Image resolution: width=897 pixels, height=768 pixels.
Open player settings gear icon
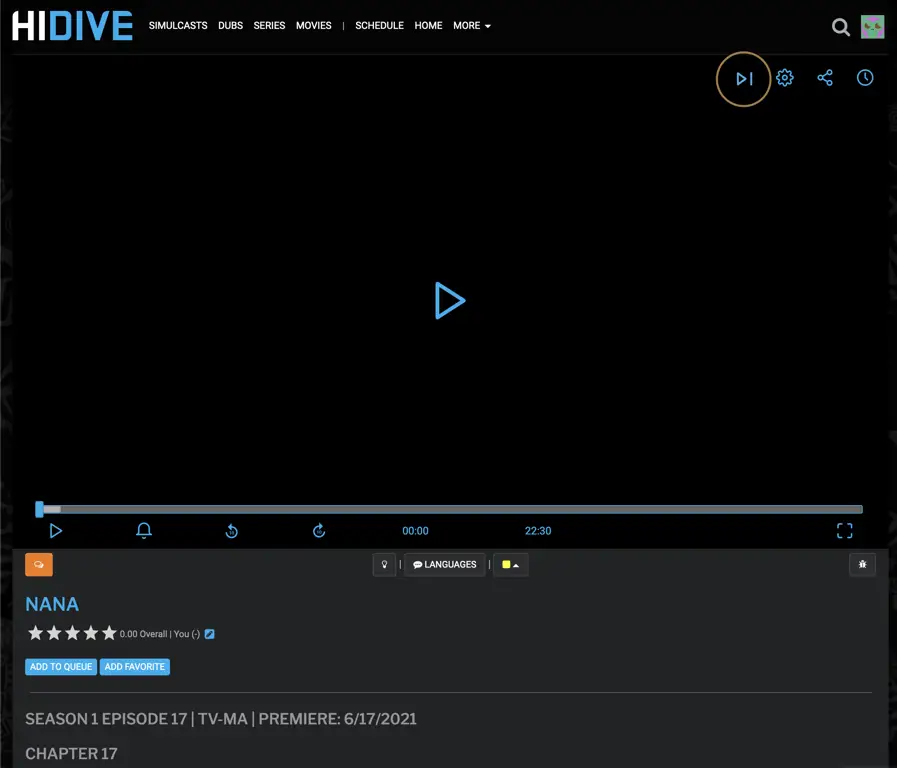(785, 78)
